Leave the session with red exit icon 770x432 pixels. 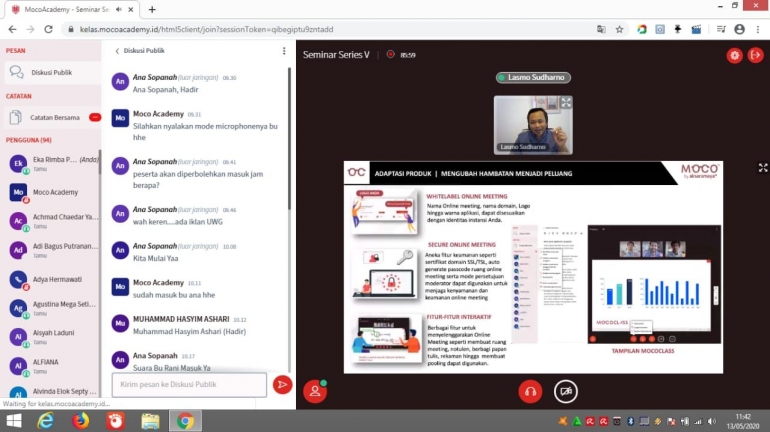pyautogui.click(x=756, y=55)
